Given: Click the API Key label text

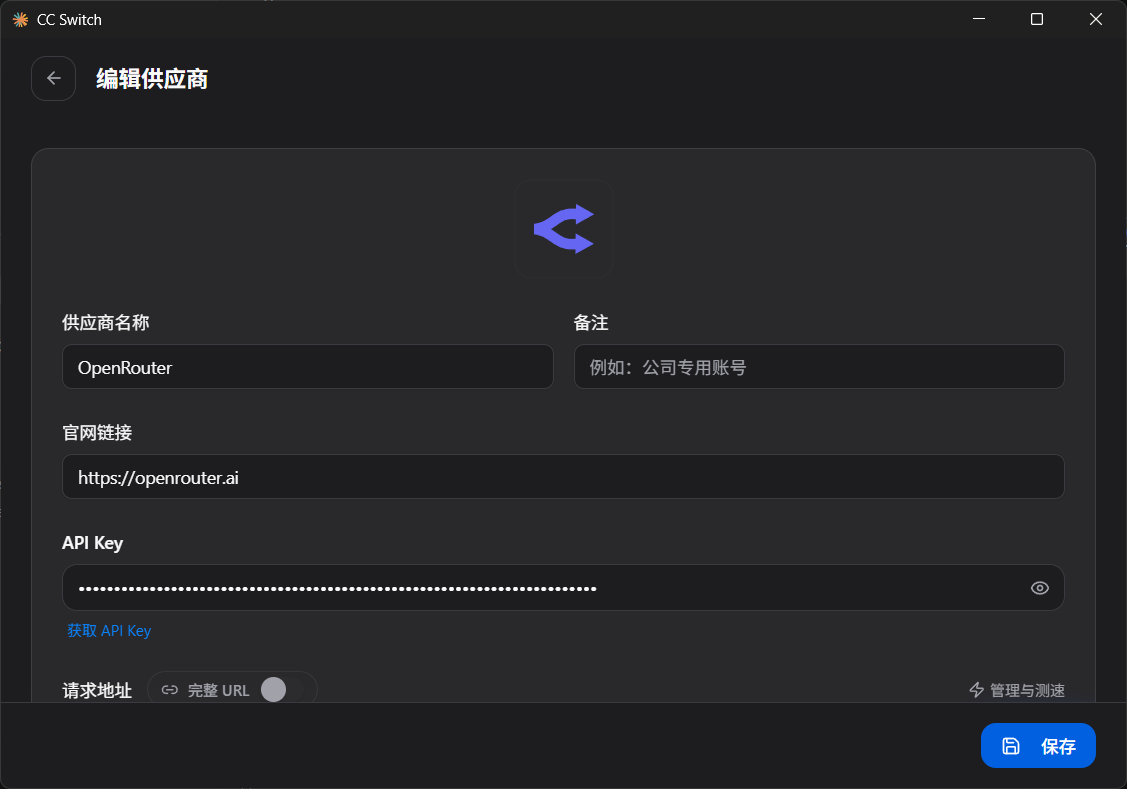Looking at the screenshot, I should [x=93, y=543].
